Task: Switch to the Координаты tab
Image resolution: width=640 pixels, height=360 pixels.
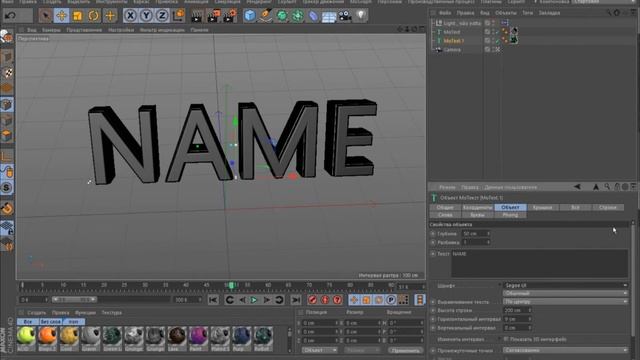Action: tap(478, 207)
